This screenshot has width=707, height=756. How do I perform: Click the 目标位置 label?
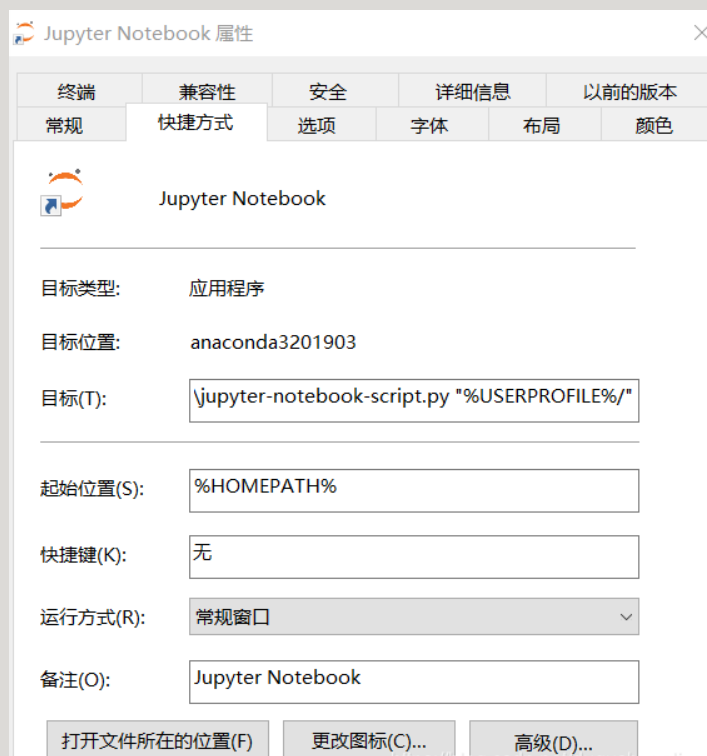coord(81,342)
